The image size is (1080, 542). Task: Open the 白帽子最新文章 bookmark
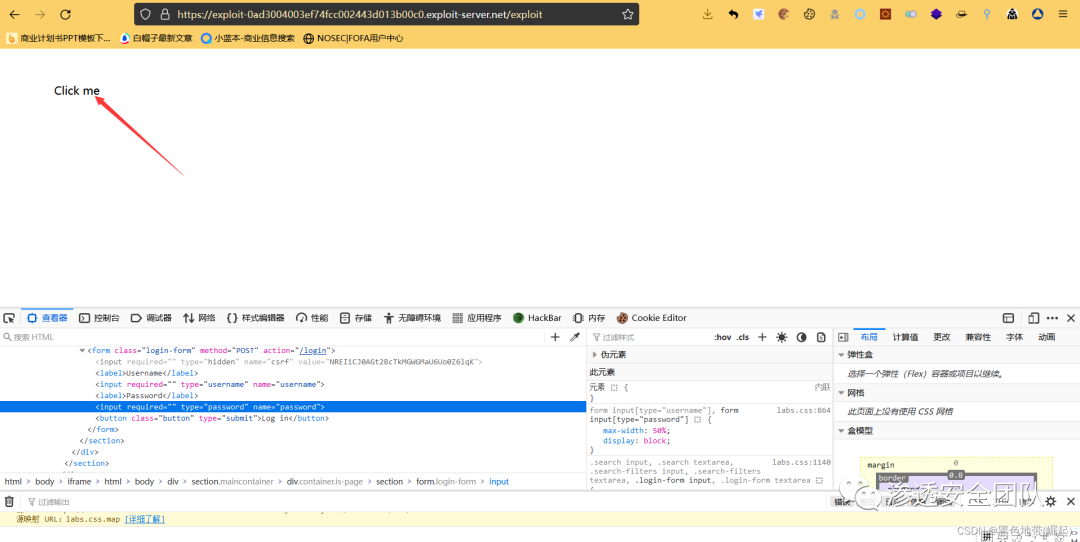pyautogui.click(x=156, y=39)
